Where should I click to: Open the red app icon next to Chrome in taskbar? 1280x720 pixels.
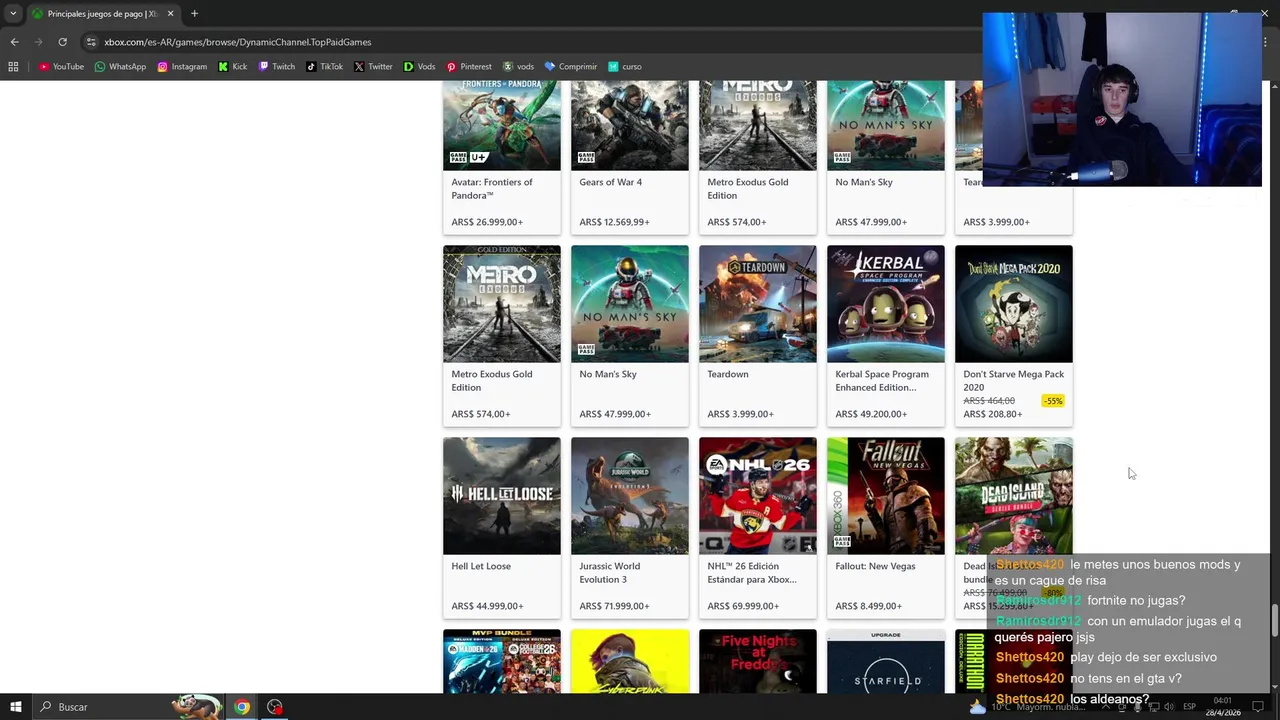[275, 707]
